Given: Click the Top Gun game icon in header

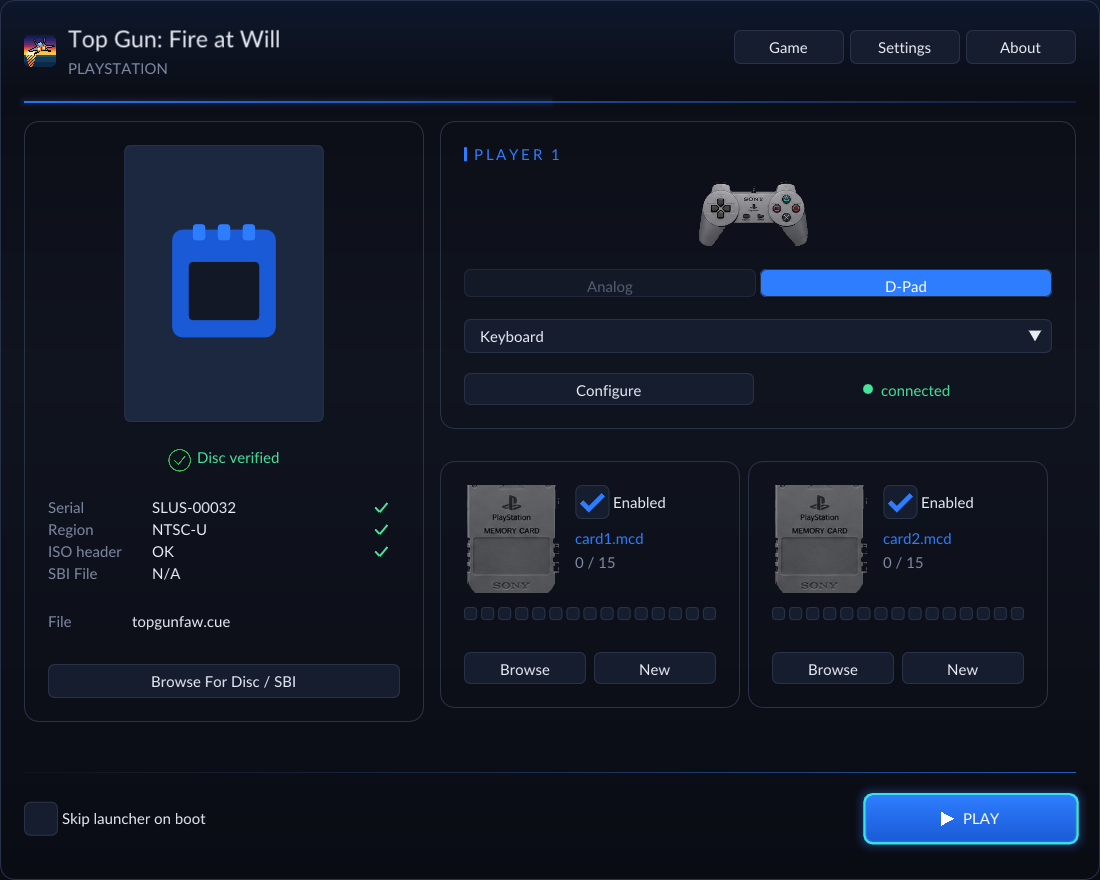Looking at the screenshot, I should 40,51.
